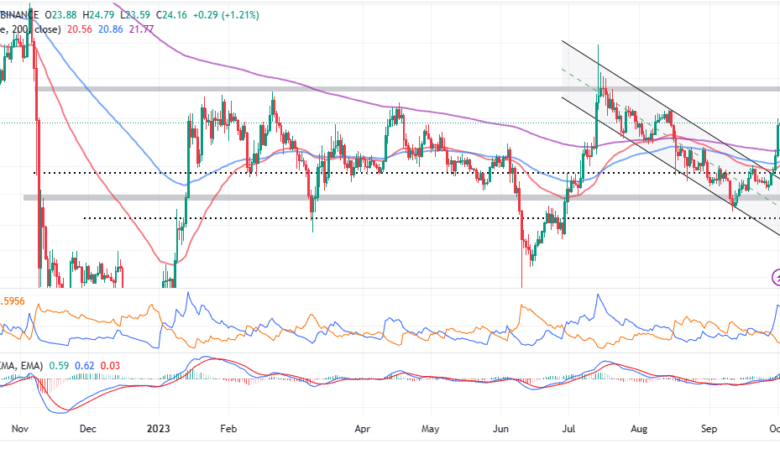Image resolution: width=780 pixels, height=470 pixels.
Task: Select the upper gray horizontal resistance zone
Action: [x=300, y=89]
